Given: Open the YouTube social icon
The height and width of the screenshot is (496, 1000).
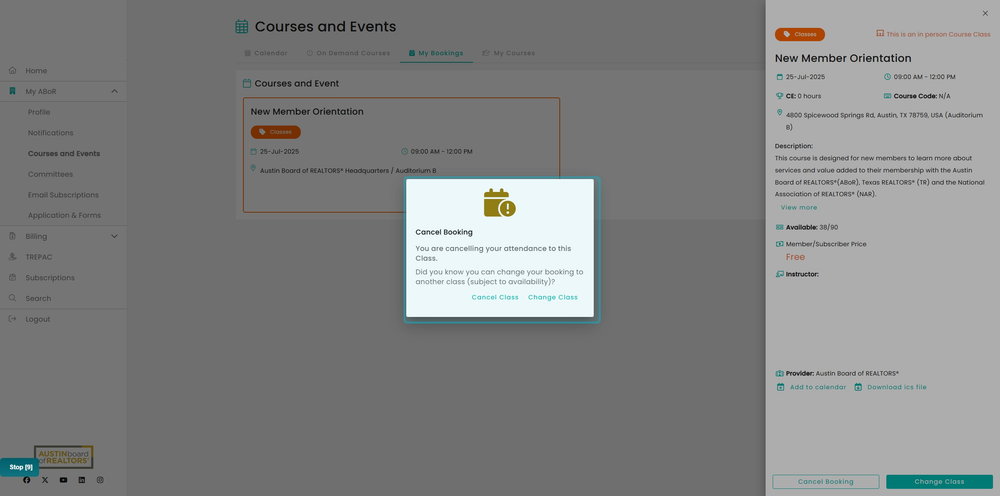Looking at the screenshot, I should point(63,480).
